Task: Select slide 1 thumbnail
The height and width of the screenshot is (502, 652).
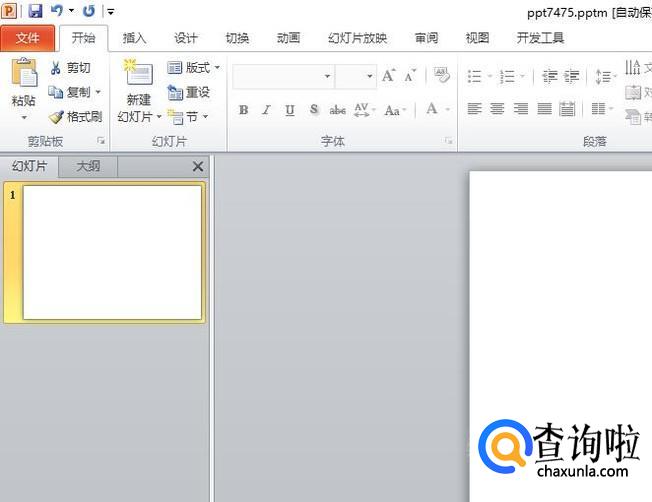Action: click(x=112, y=253)
